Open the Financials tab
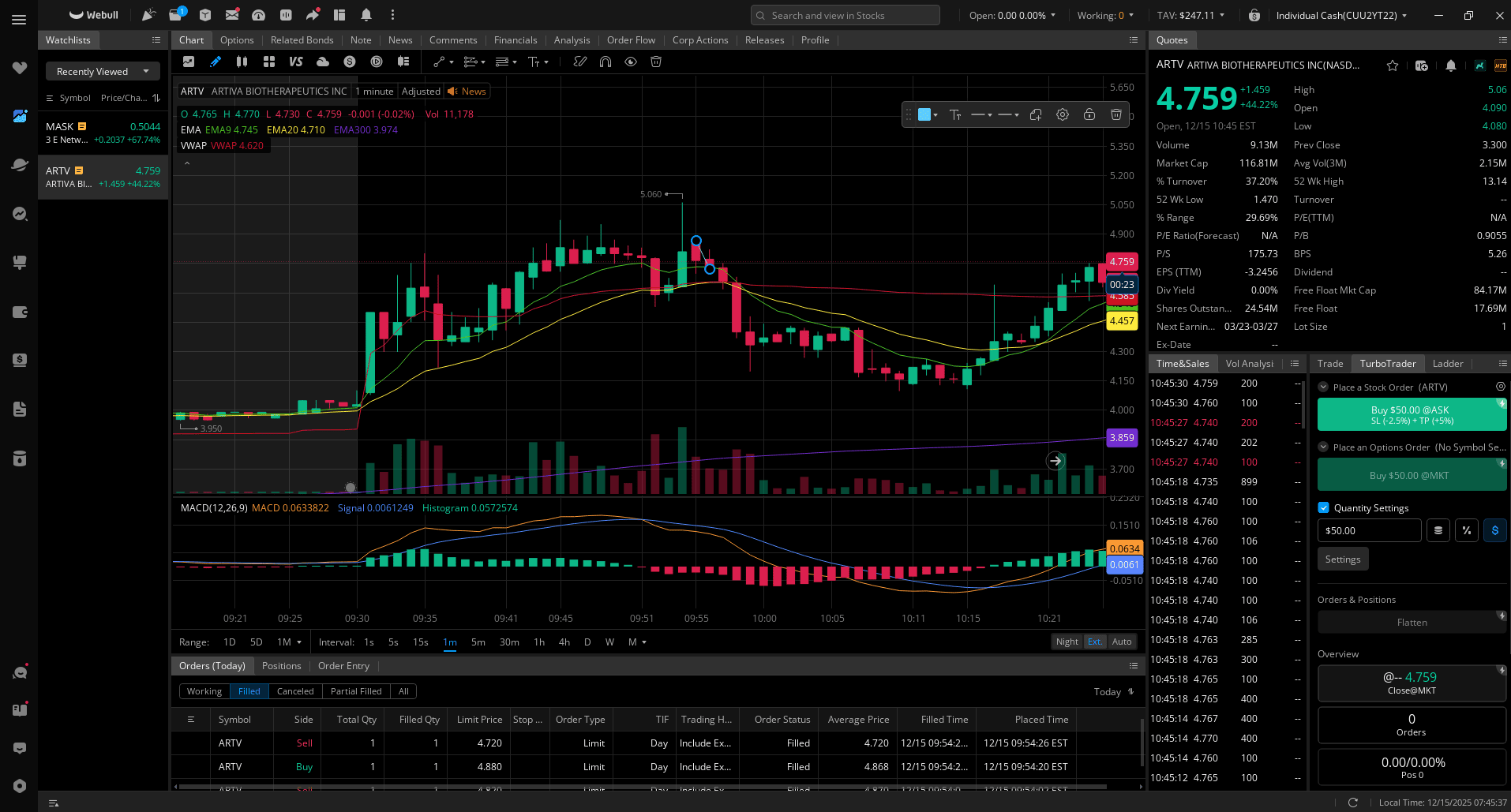 [516, 39]
